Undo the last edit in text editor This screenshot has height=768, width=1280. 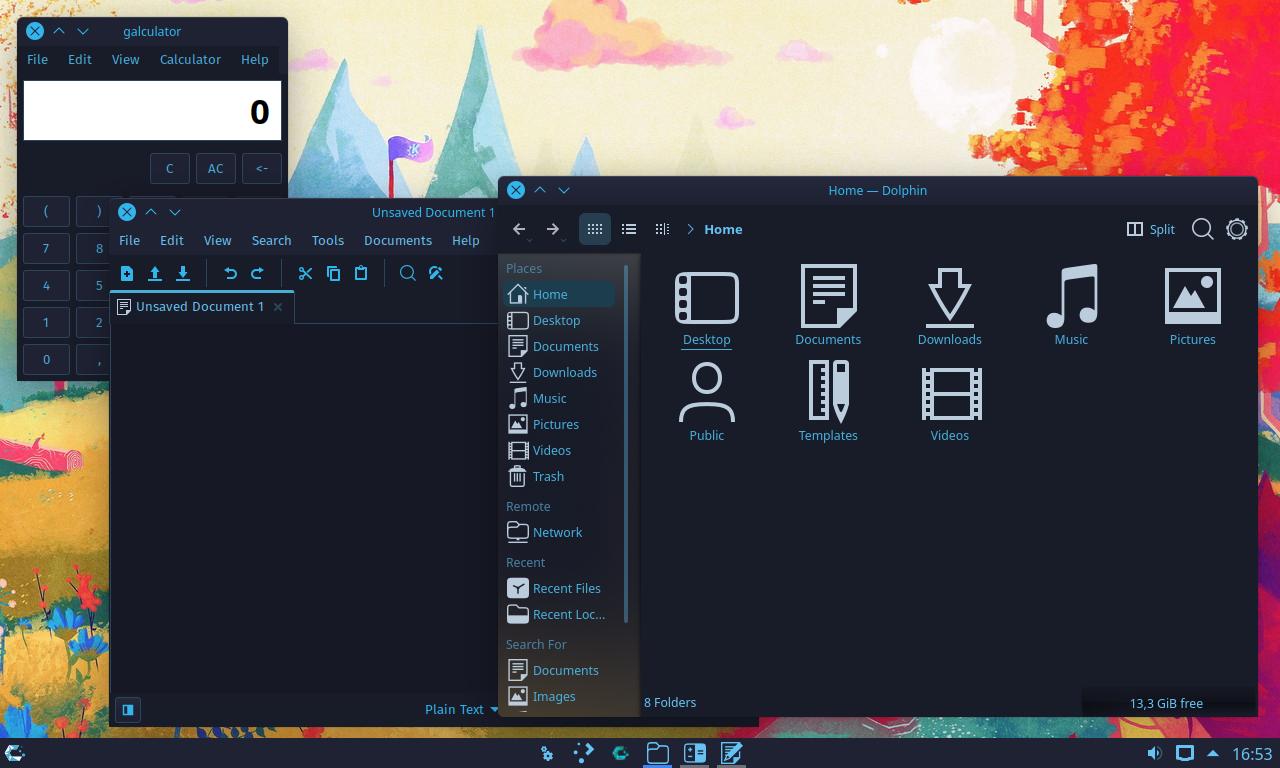(x=230, y=273)
